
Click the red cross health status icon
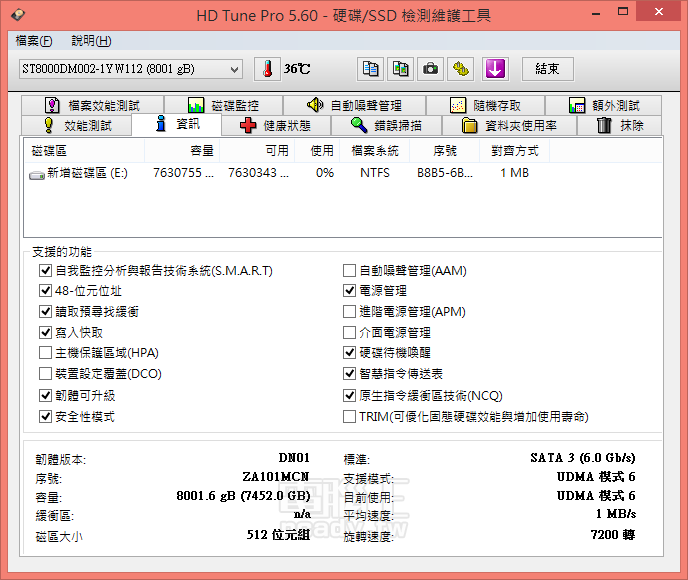[x=248, y=125]
